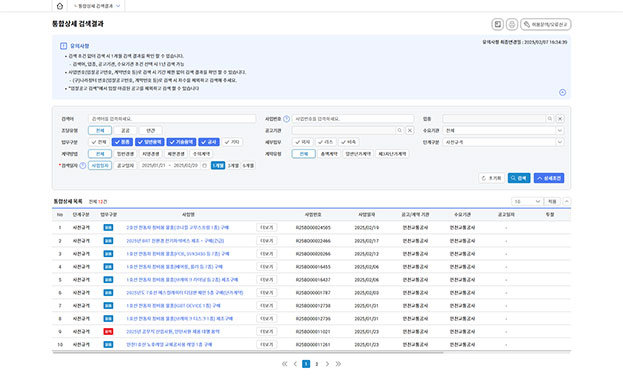The image size is (623, 379).
Task: Click the 유의사항 notice info icon
Action: (63, 46)
